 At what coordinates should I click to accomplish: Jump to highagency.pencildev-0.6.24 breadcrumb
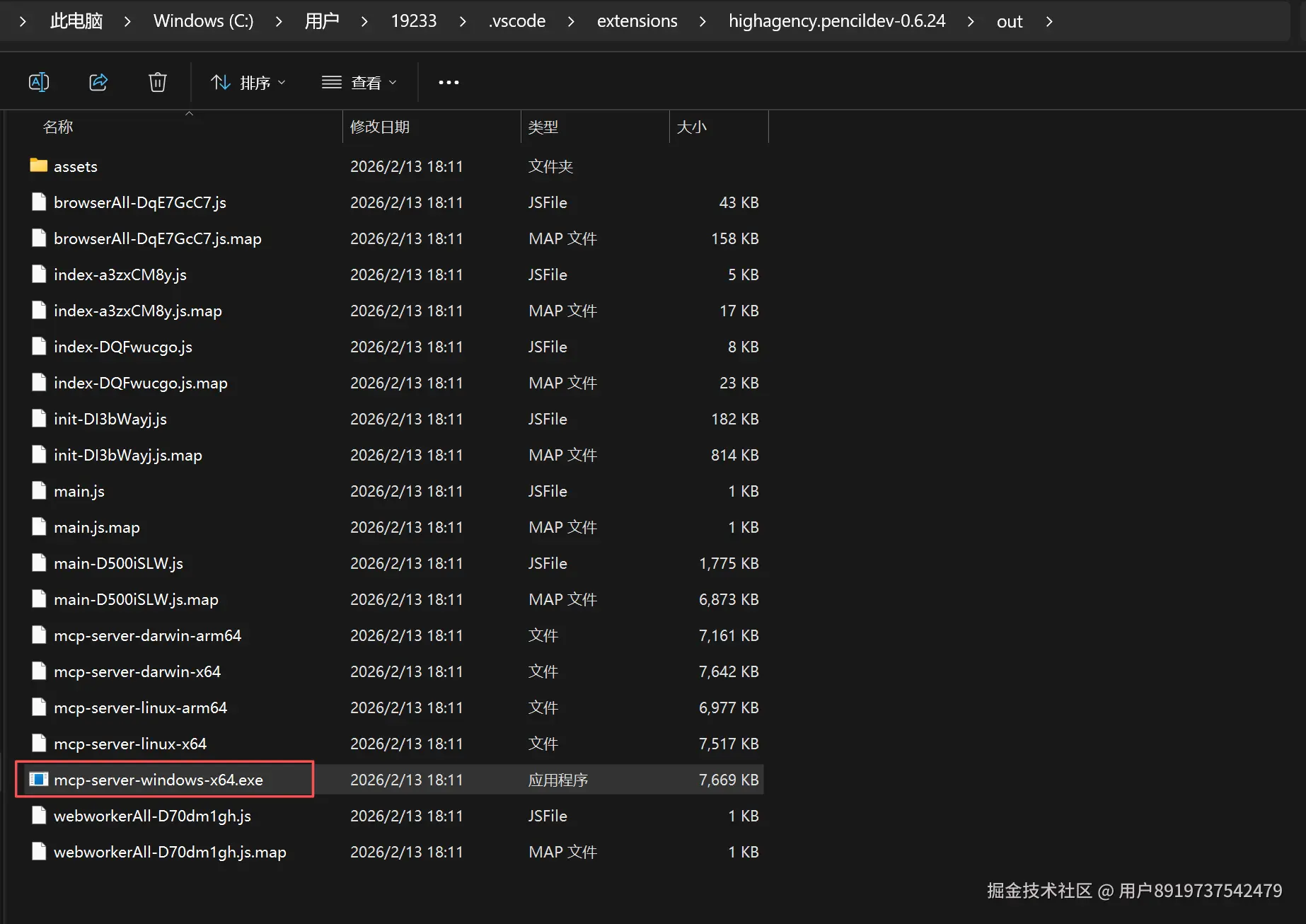point(837,21)
